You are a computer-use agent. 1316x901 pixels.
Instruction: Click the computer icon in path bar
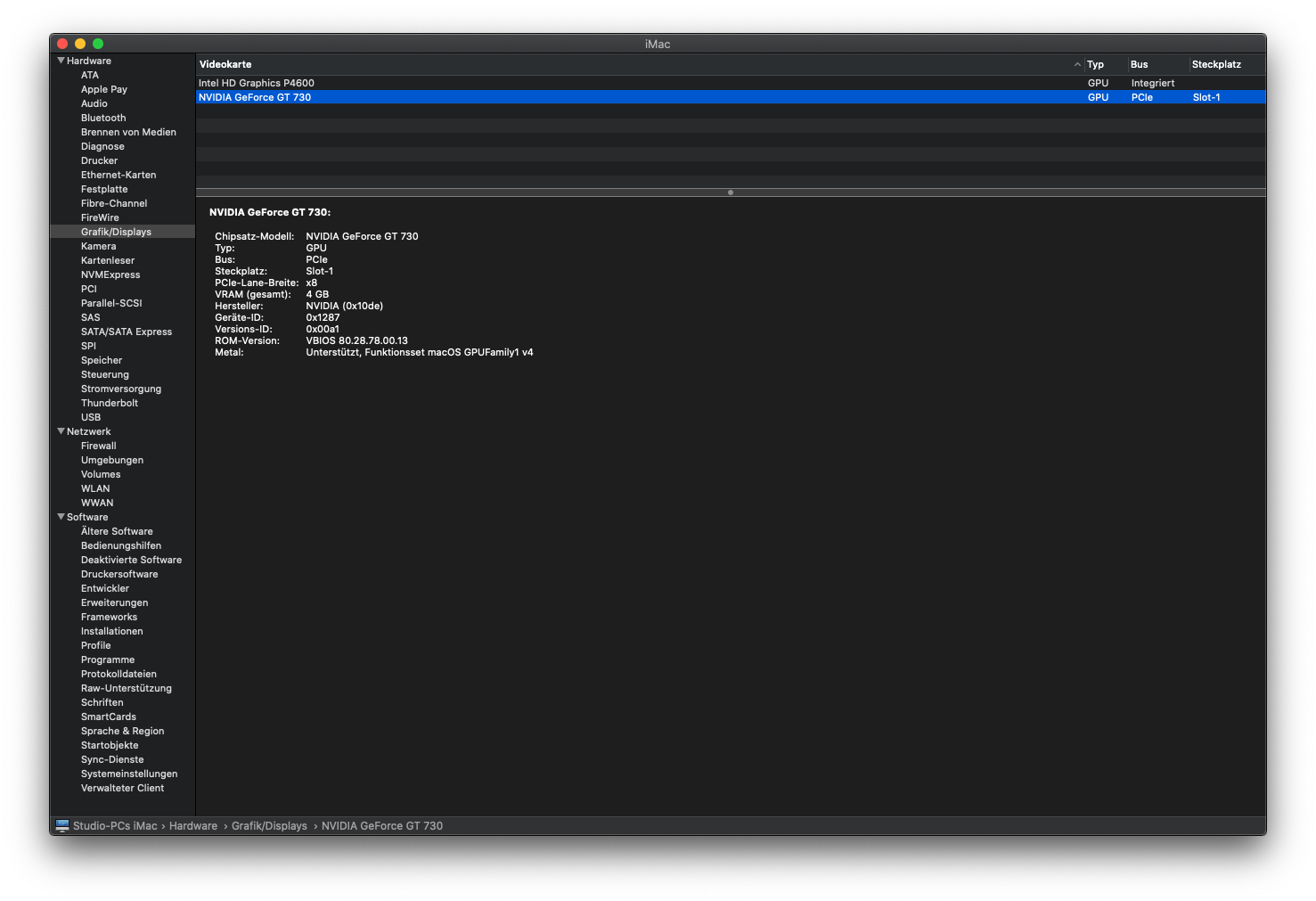point(62,826)
